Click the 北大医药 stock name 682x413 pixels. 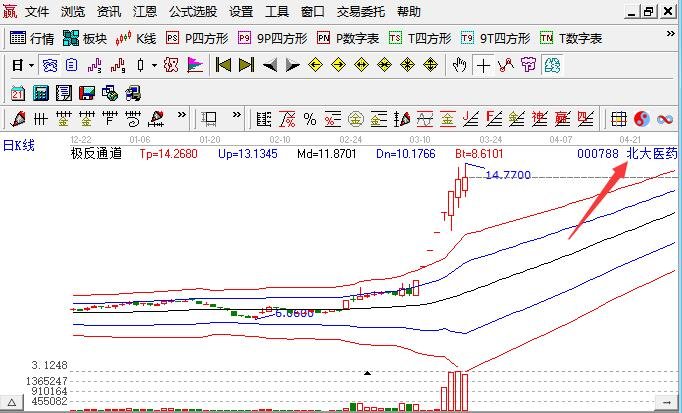[652, 153]
